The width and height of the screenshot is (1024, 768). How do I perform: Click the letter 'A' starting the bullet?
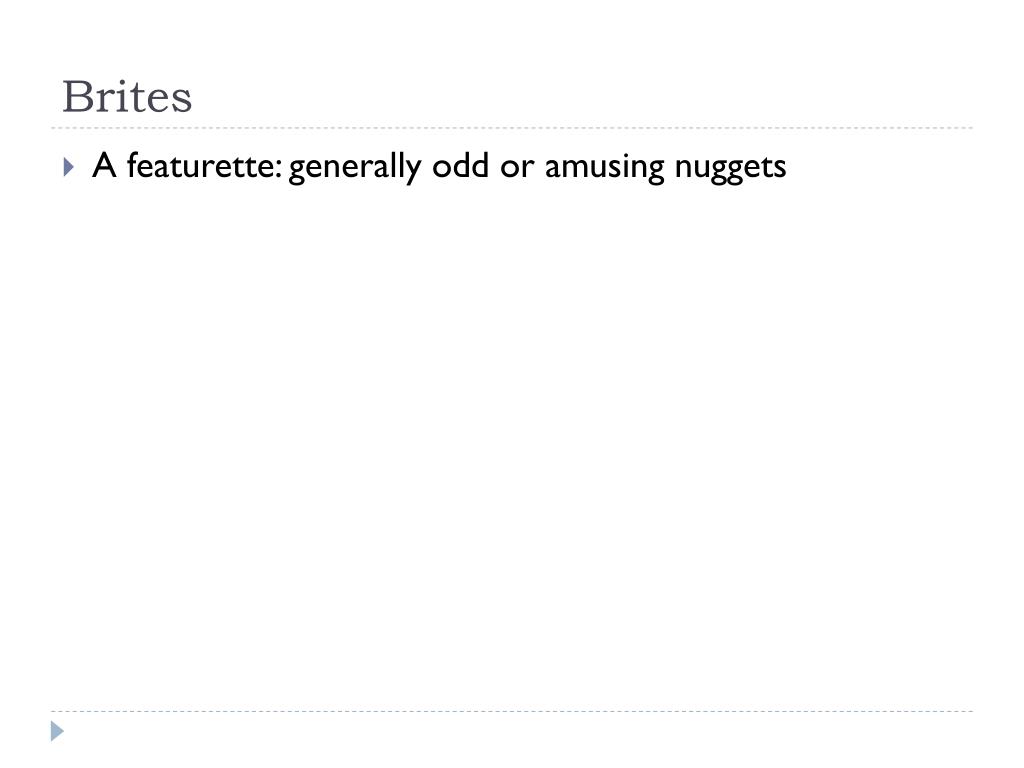point(104,165)
